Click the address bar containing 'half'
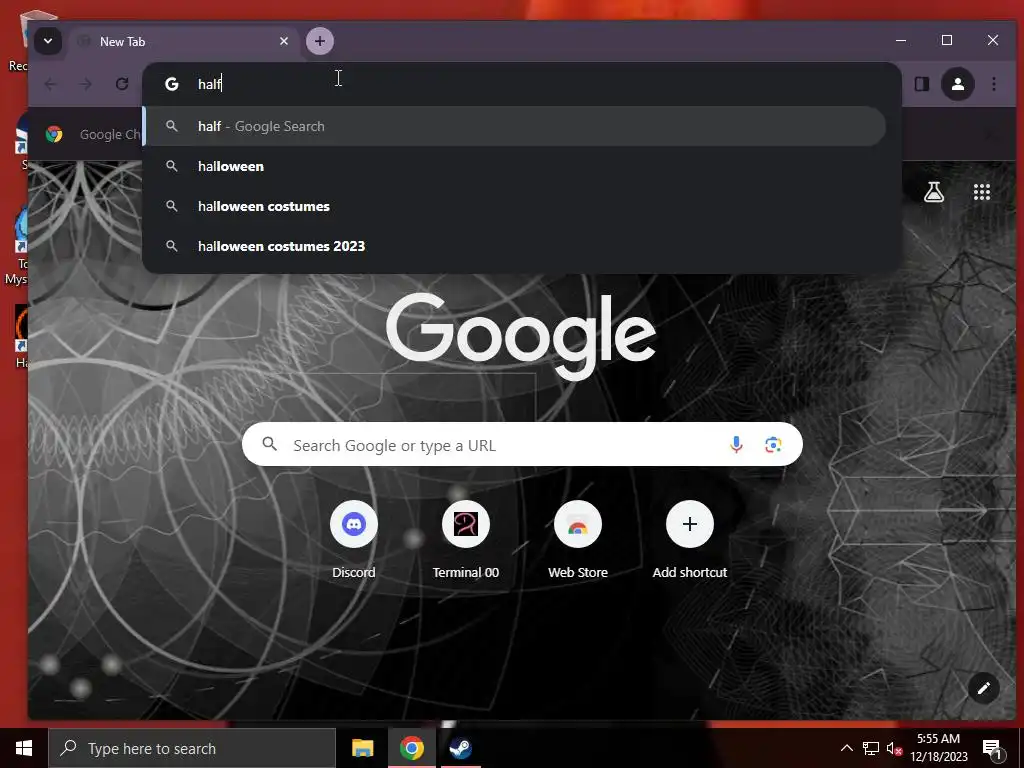The height and width of the screenshot is (768, 1024). point(522,84)
